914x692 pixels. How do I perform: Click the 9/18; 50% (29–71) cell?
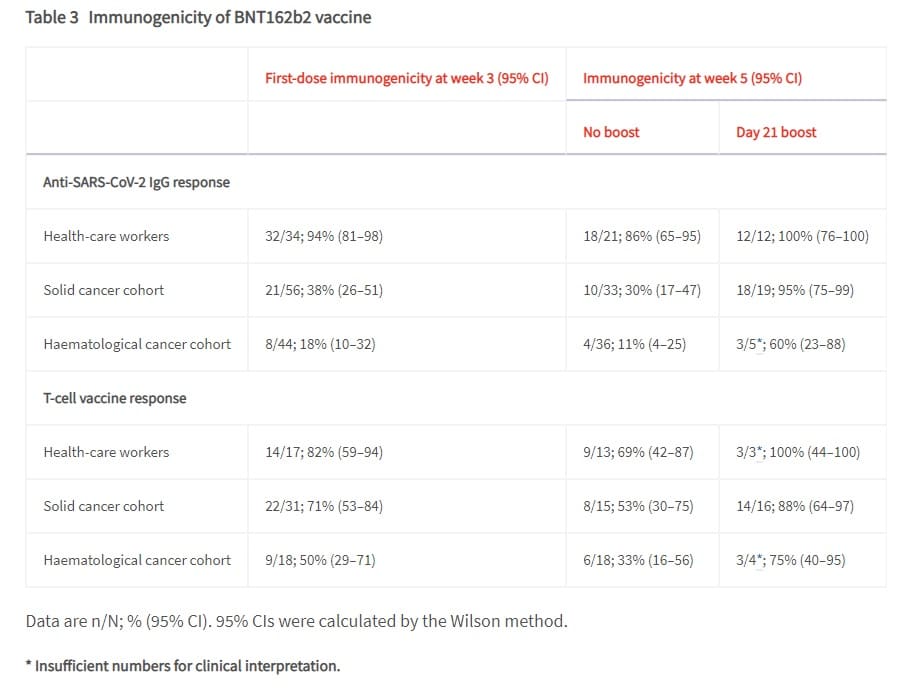(320, 560)
